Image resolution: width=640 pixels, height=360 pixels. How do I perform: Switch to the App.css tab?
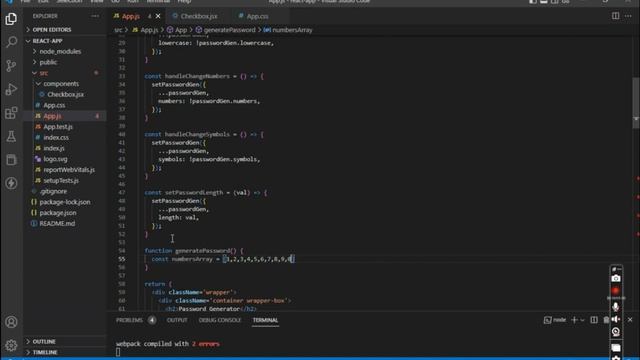click(257, 16)
